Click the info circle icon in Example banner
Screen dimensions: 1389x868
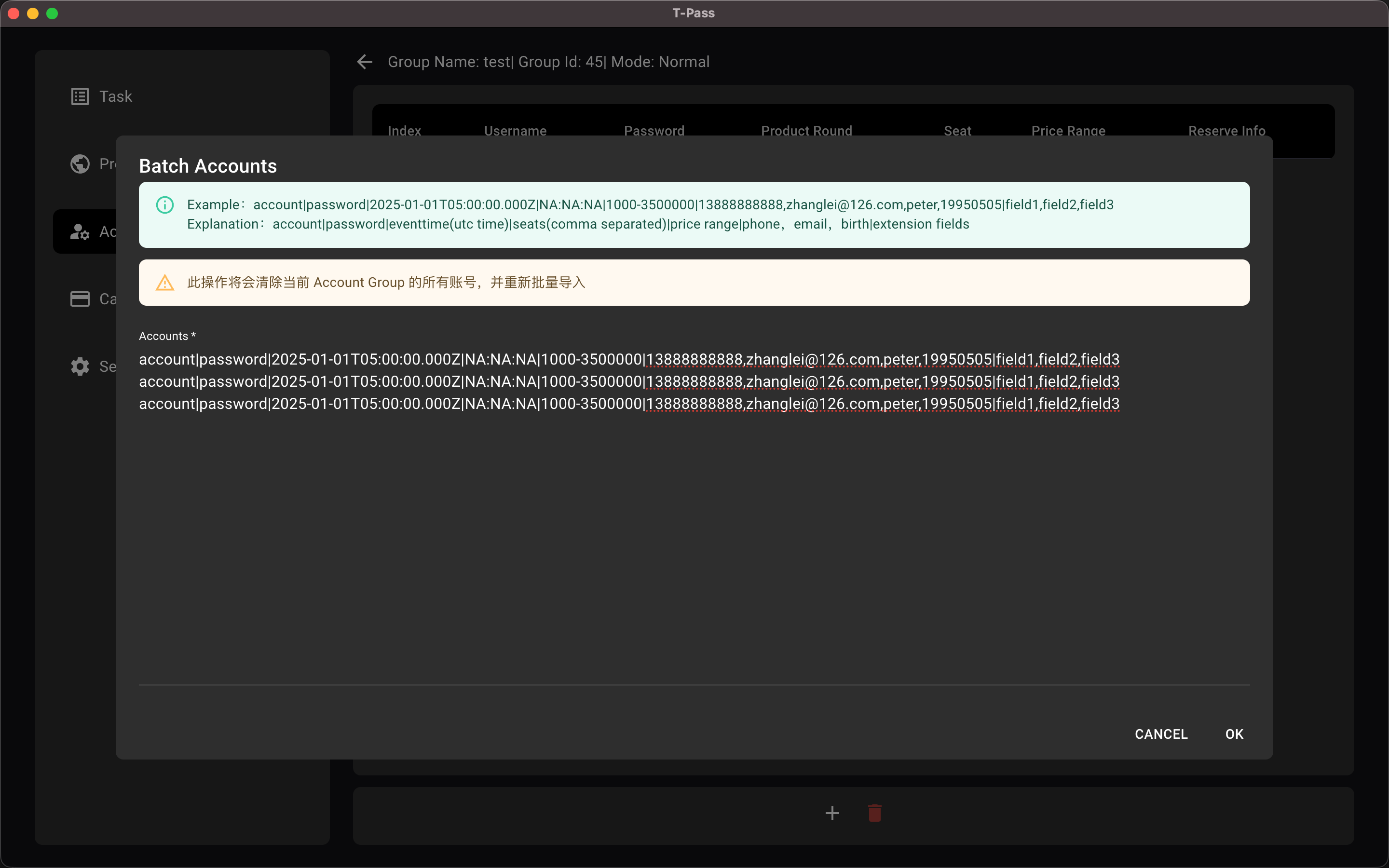pyautogui.click(x=165, y=205)
